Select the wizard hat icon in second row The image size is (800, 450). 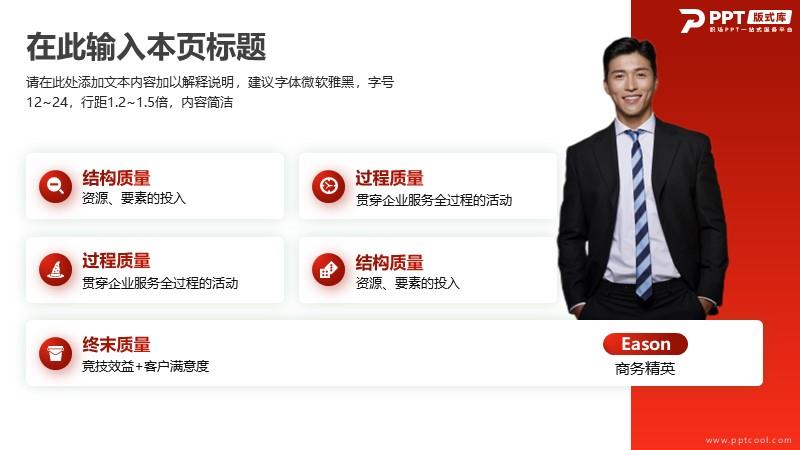pyautogui.click(x=55, y=269)
